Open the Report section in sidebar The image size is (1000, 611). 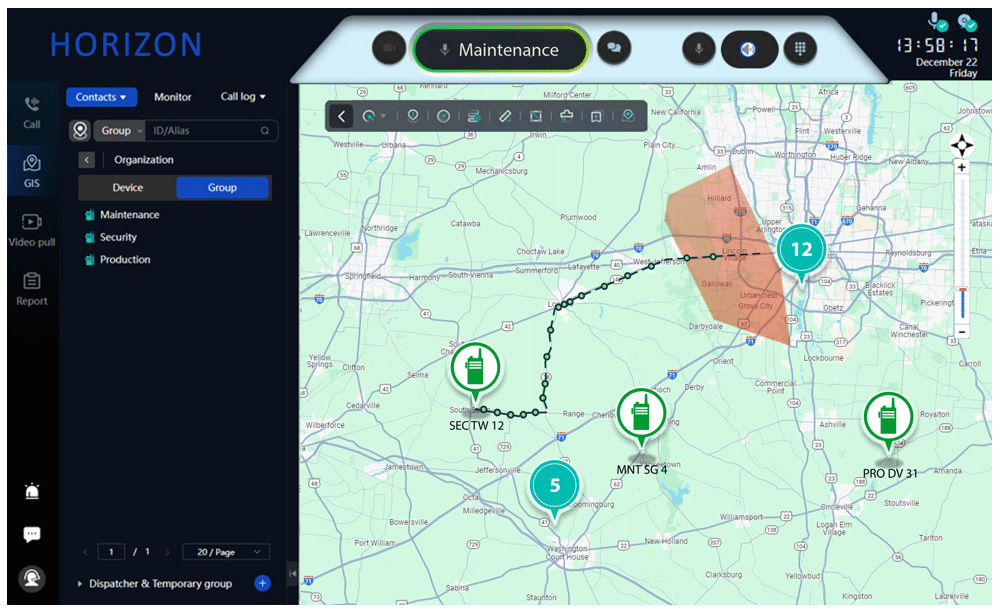click(32, 288)
